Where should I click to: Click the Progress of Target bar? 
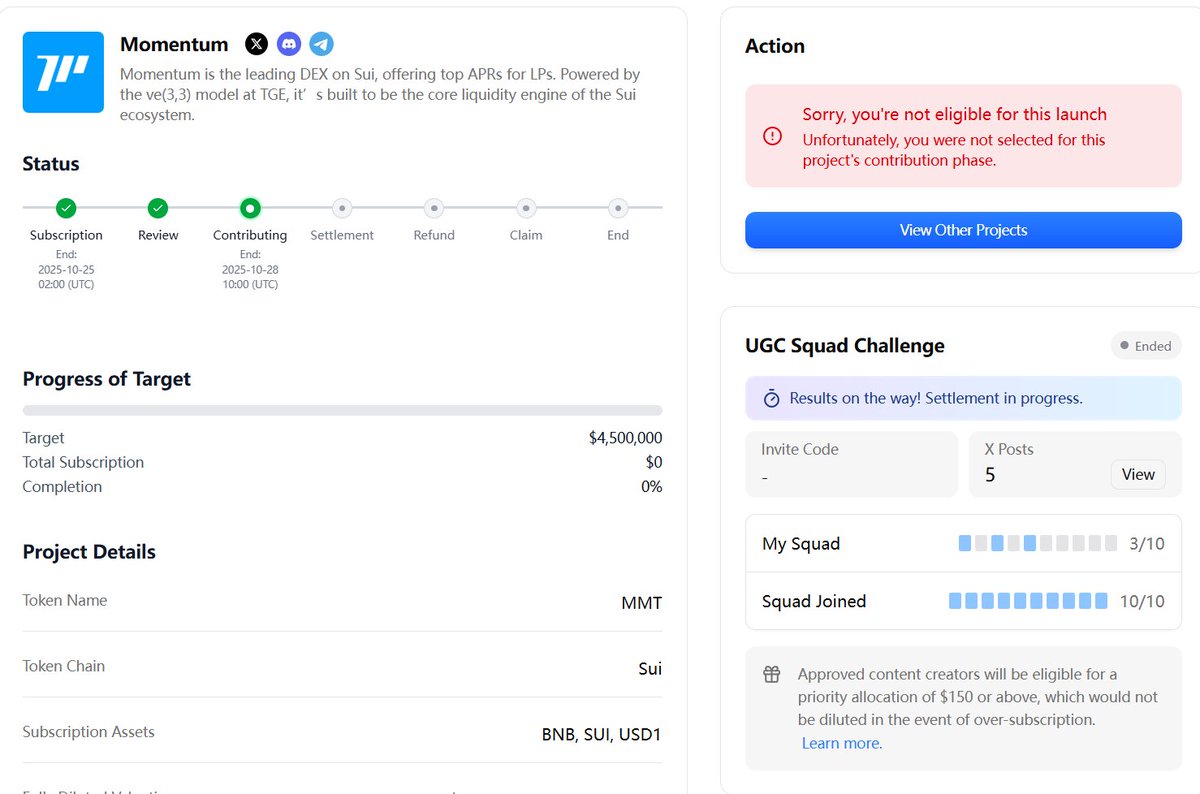[342, 410]
